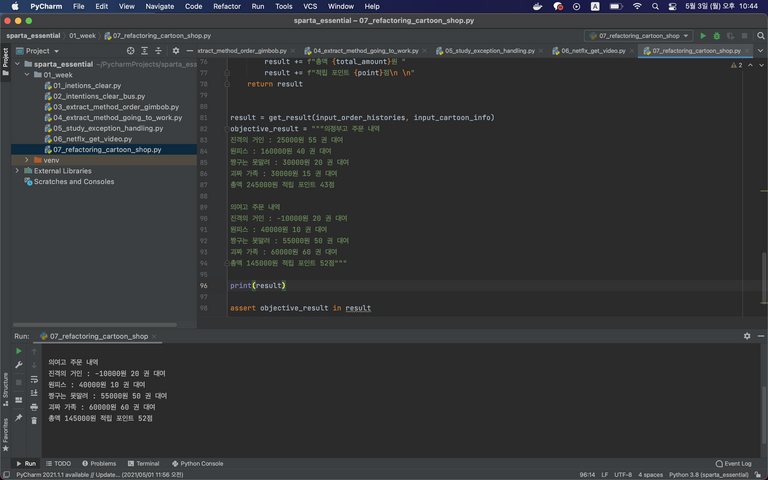Rerun program with green play in Run panel
Image resolution: width=768 pixels, height=480 pixels.
[19, 351]
